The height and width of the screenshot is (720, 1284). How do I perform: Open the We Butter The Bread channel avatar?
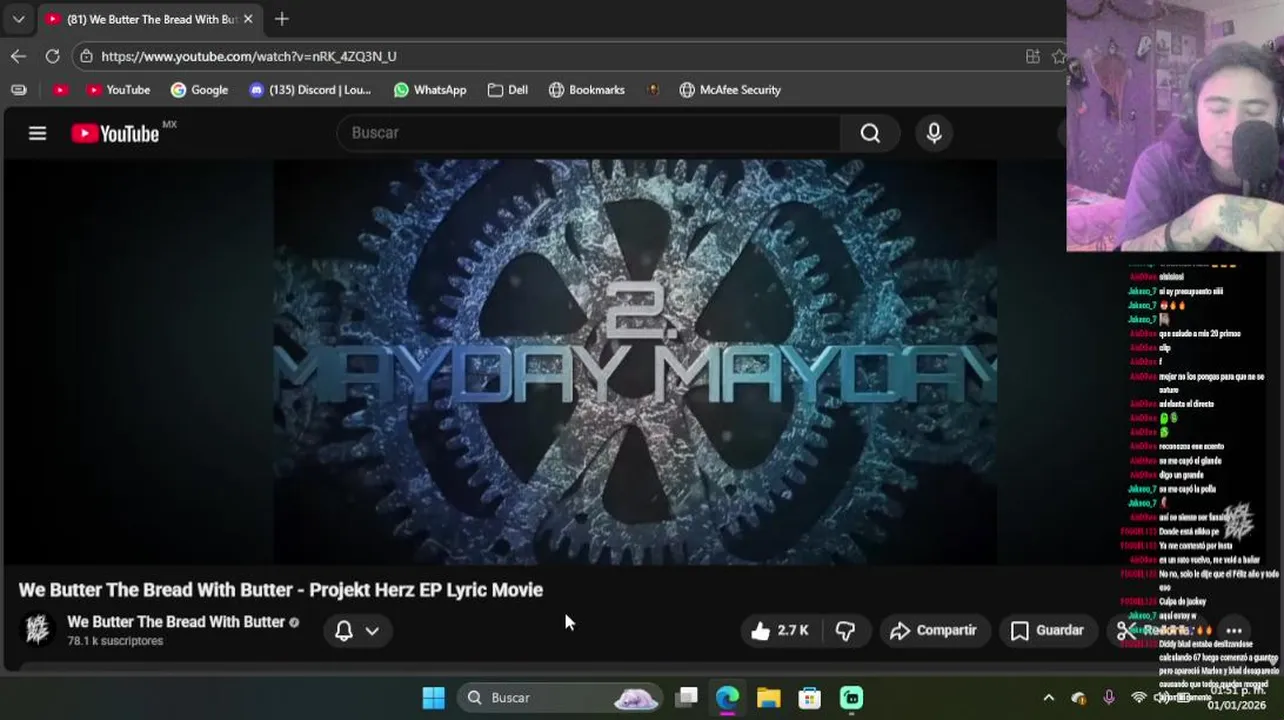pyautogui.click(x=37, y=630)
